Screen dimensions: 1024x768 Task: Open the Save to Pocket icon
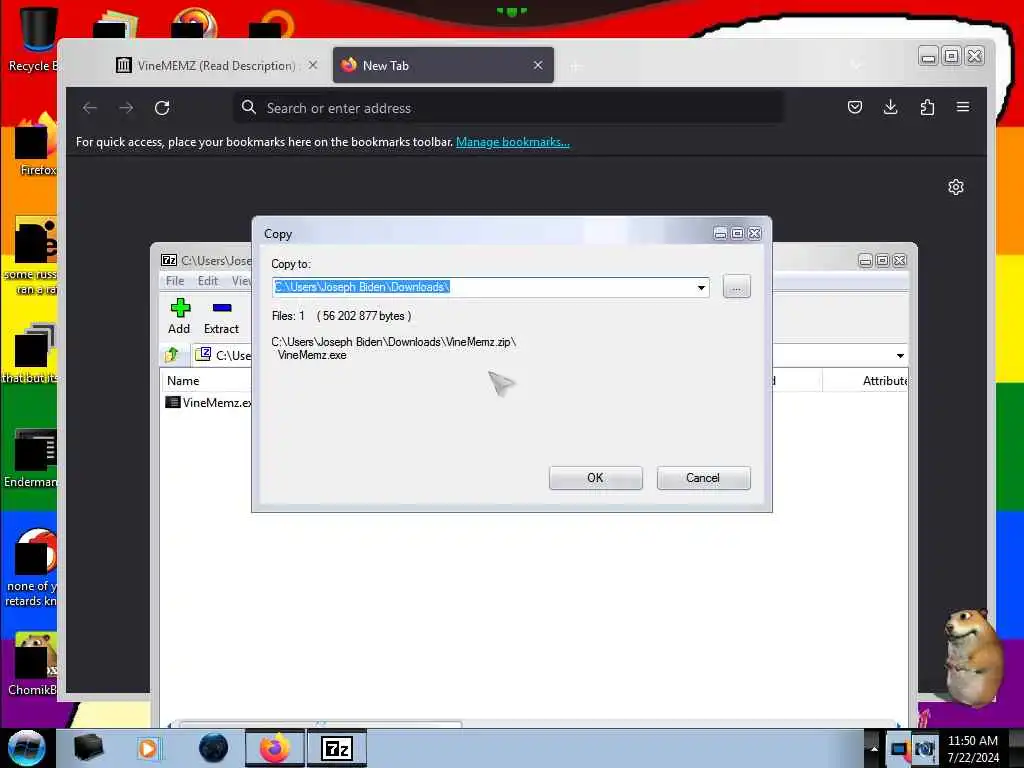pos(855,107)
